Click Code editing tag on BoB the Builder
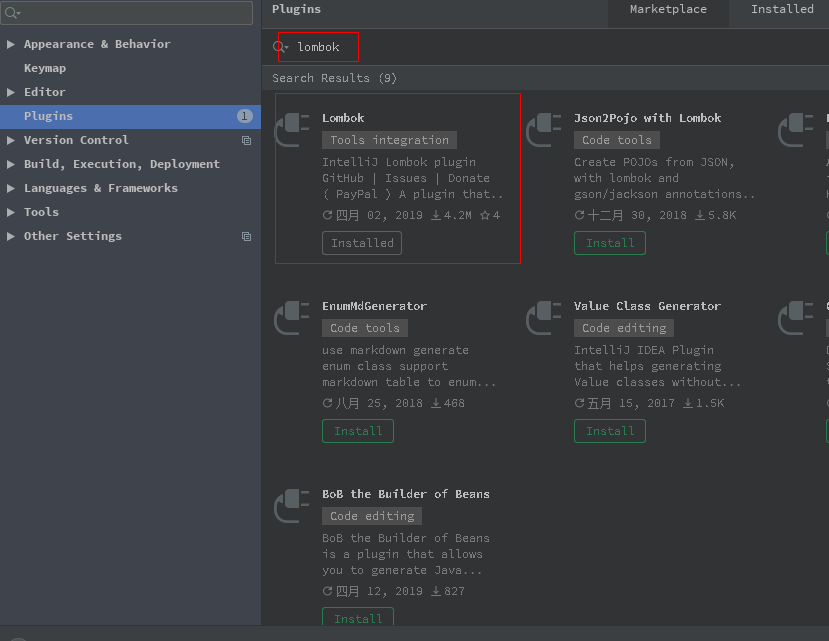 [372, 516]
